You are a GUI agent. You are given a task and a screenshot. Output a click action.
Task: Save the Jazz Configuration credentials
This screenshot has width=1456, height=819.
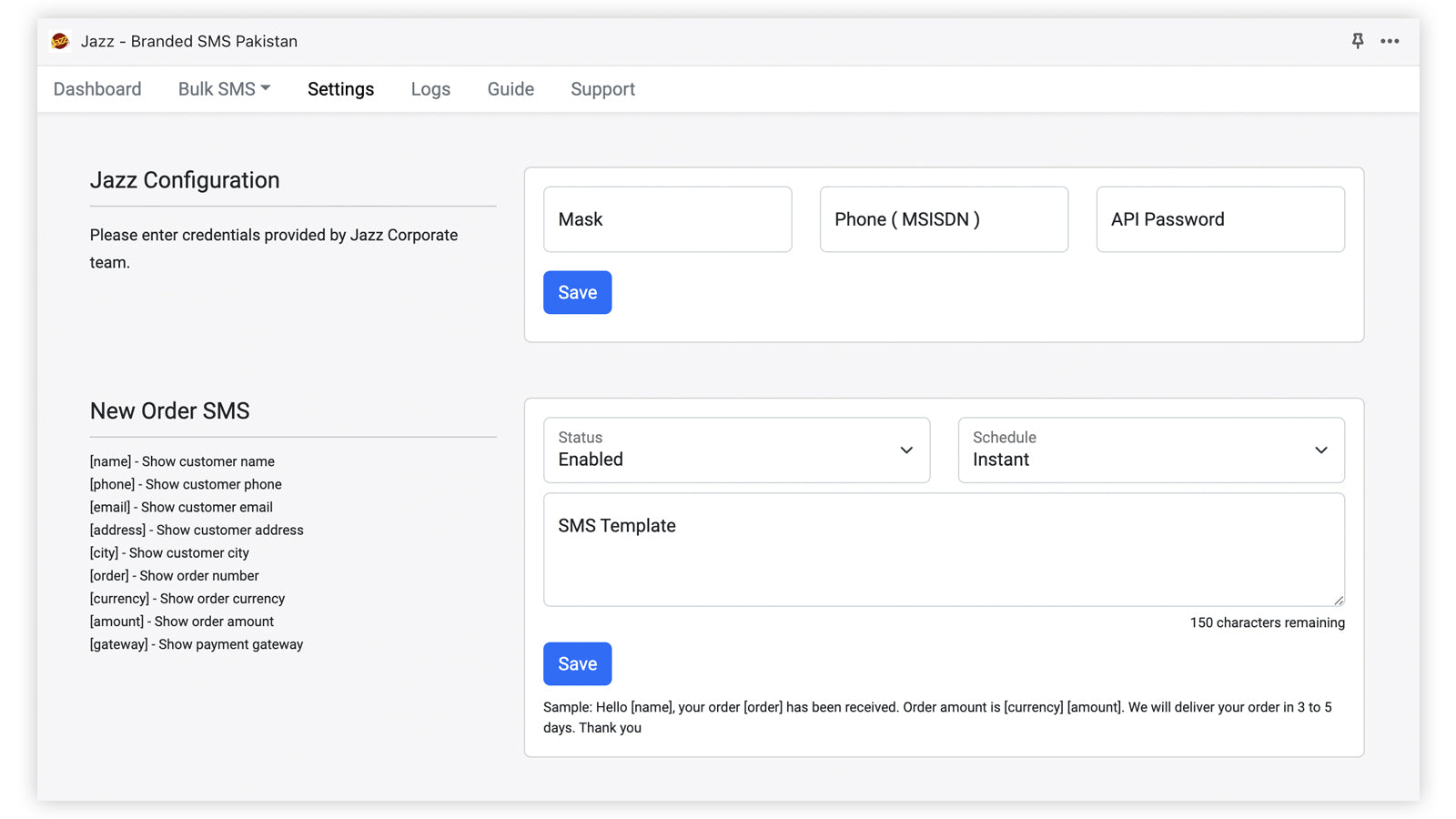(577, 292)
